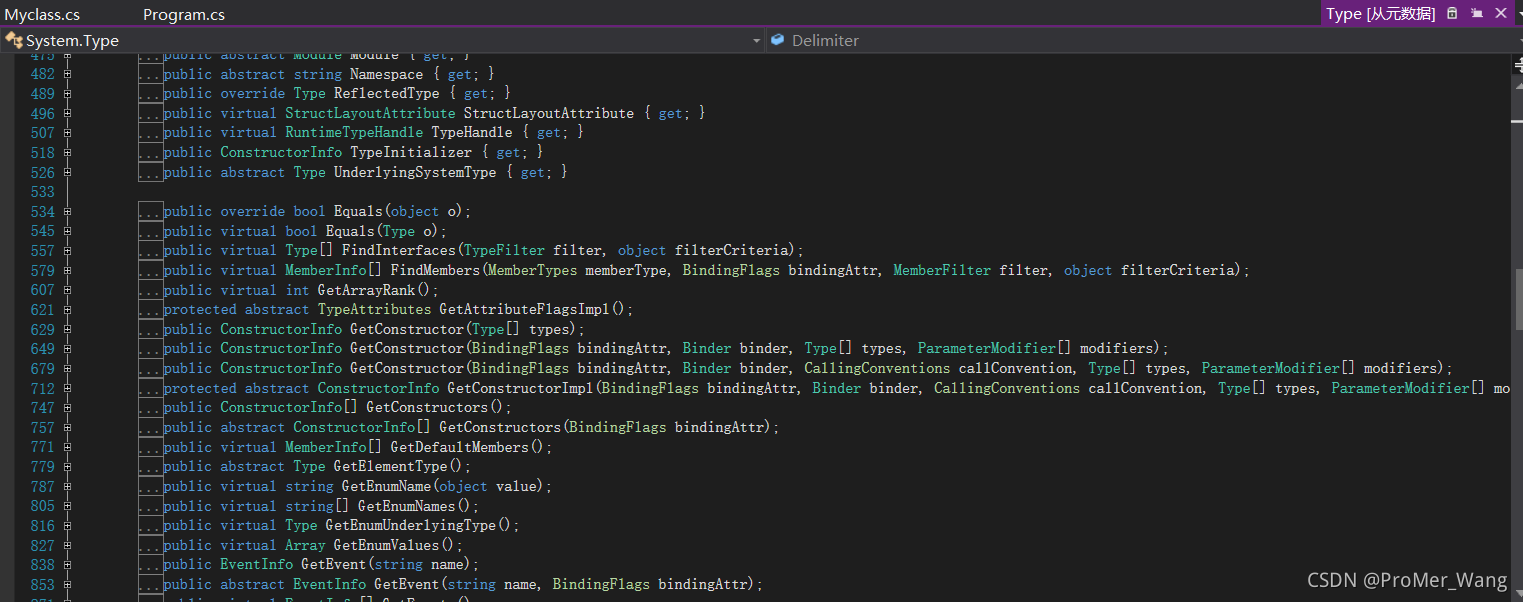Expand outlining node at line 838

(67, 564)
